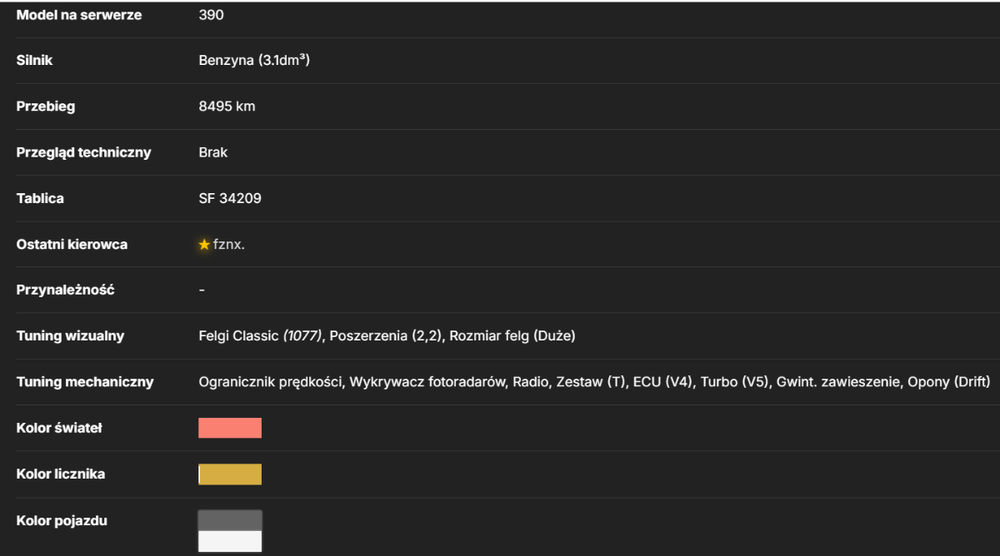Select the yellow Kolor licznika swatch
This screenshot has width=1000, height=556.
pyautogui.click(x=230, y=474)
